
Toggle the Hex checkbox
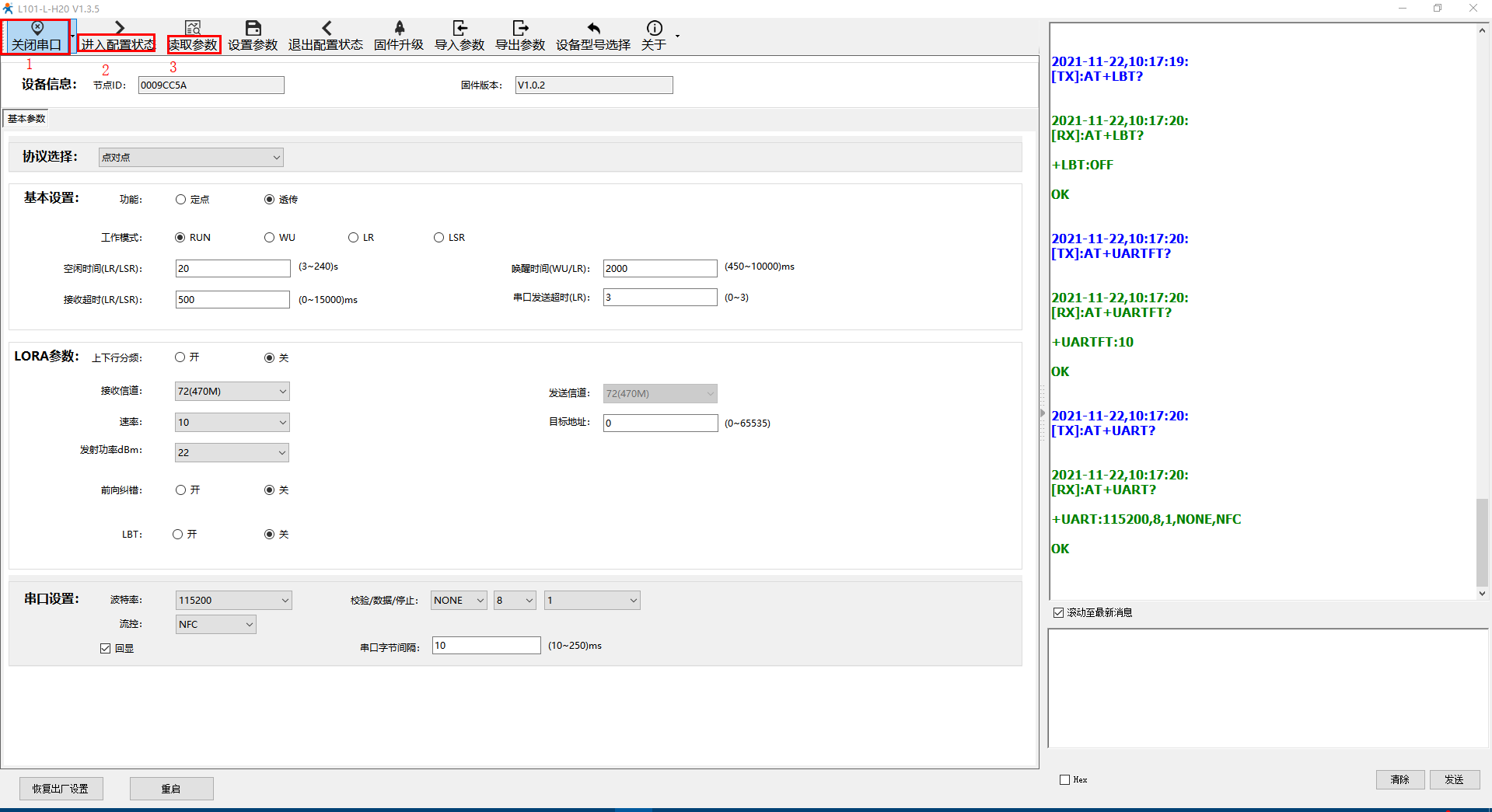pos(1064,780)
